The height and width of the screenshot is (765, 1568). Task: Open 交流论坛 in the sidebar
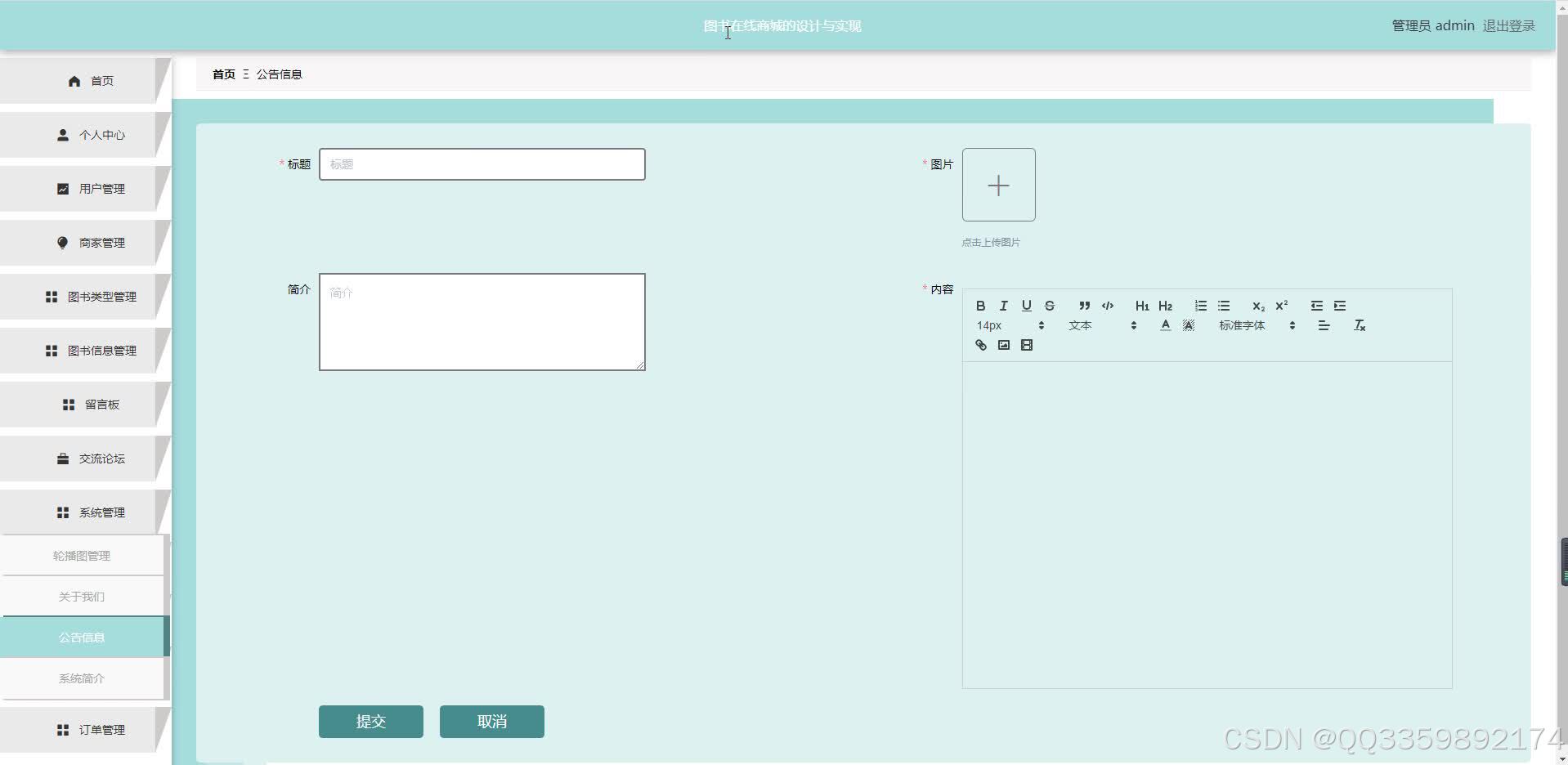[x=85, y=459]
